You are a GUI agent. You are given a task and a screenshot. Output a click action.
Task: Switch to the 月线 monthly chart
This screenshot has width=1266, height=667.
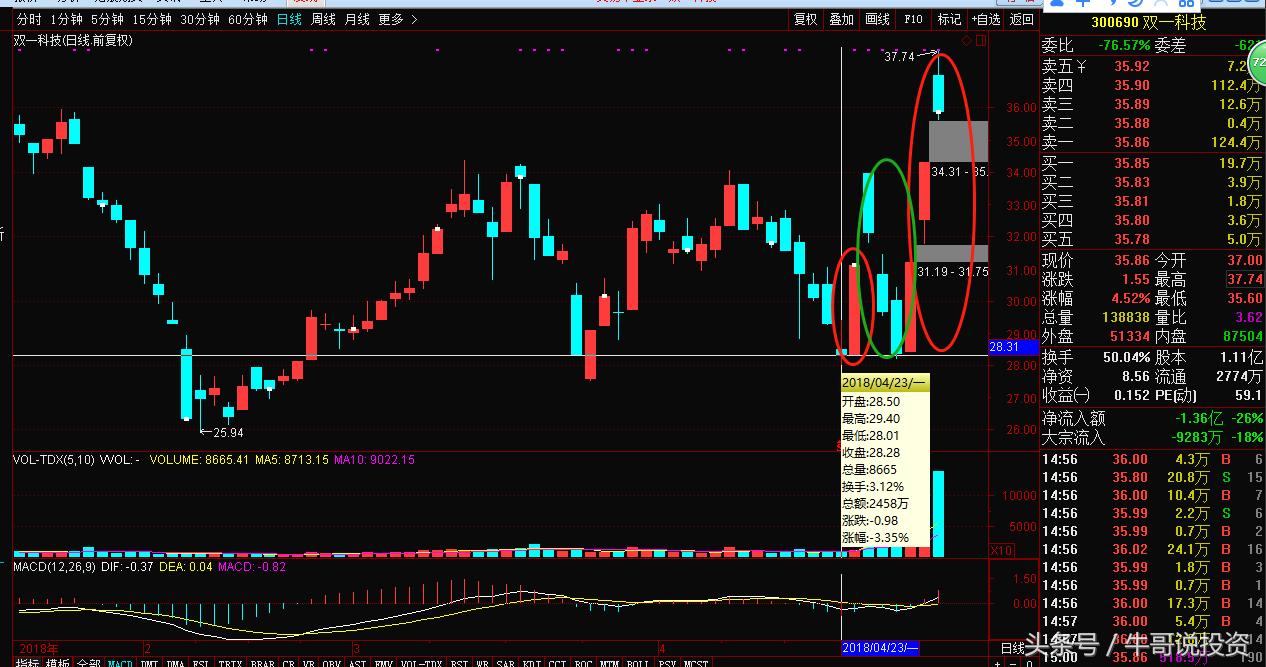357,20
